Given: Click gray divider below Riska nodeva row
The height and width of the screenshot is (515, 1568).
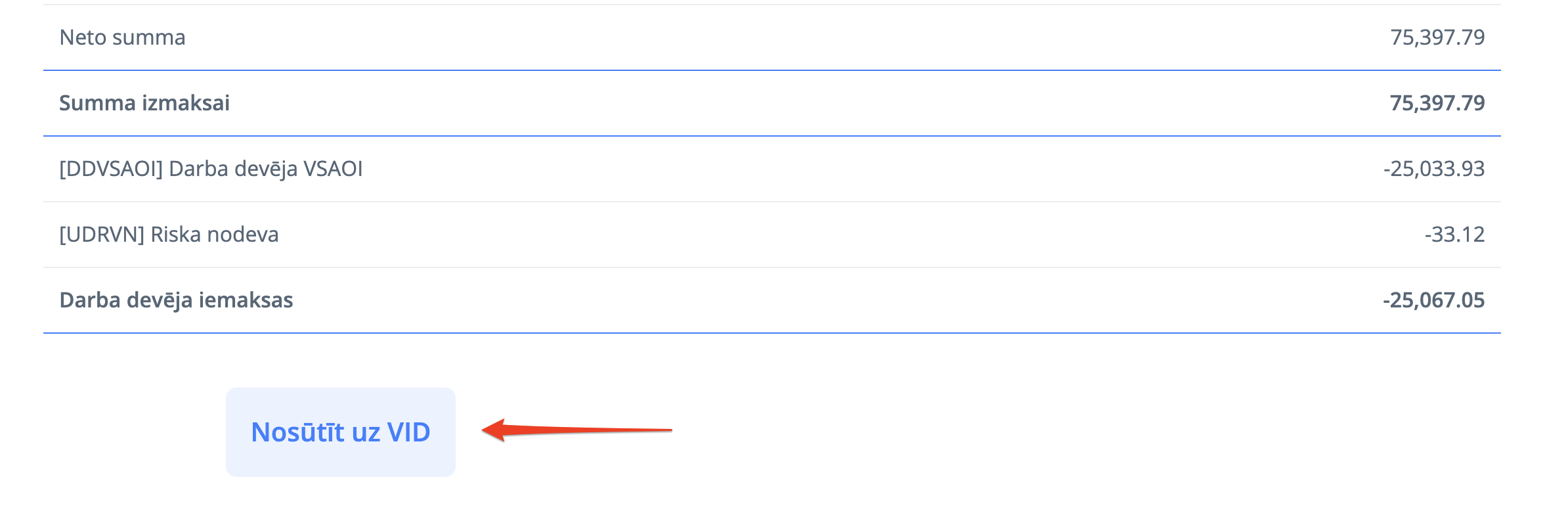Looking at the screenshot, I should tap(772, 267).
